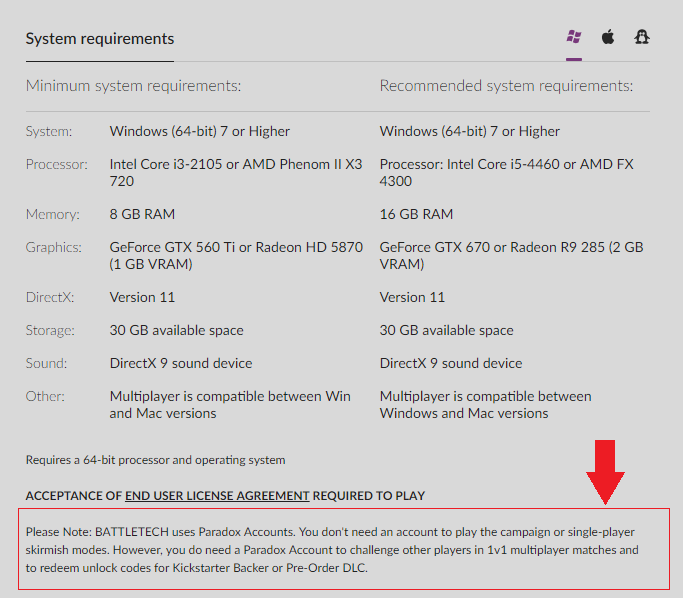Click the 'Memory:' row label
The image size is (683, 598).
[x=53, y=214]
